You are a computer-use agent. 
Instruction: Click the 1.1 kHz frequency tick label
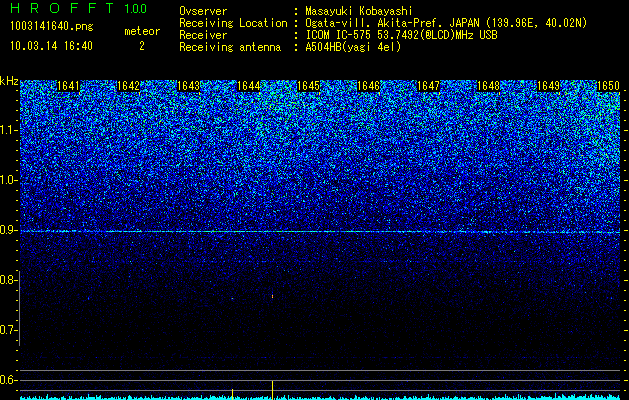click(8, 130)
